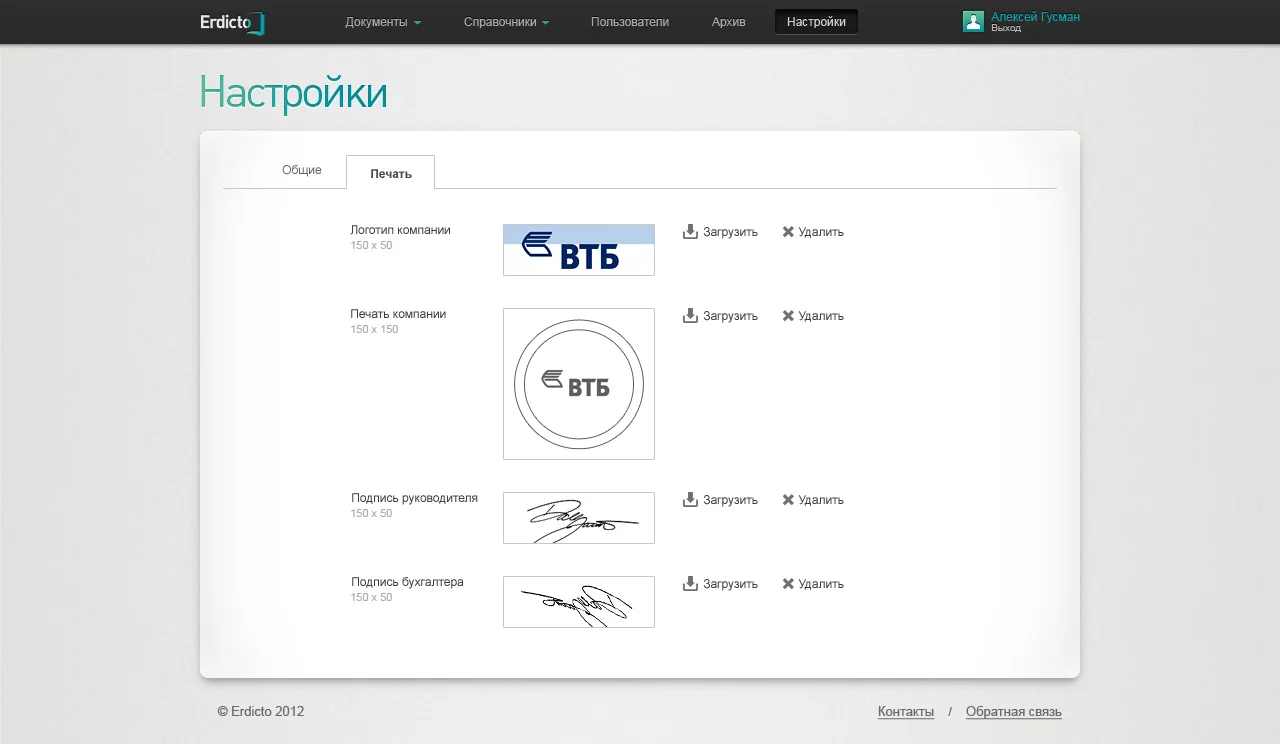Go to Пользователи in the navigation
This screenshot has width=1280, height=744.
pos(630,22)
